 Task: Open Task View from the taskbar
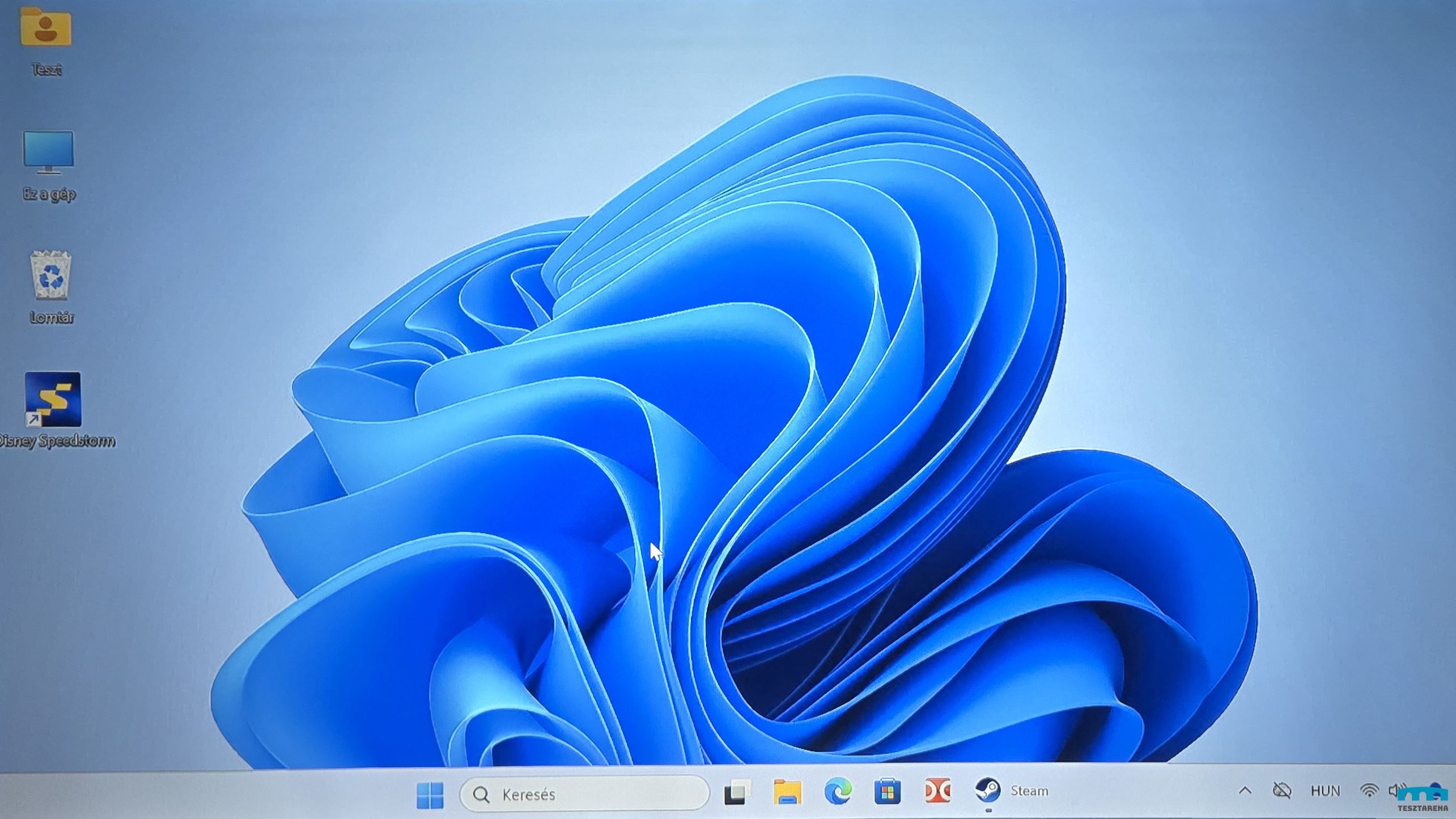pyautogui.click(x=737, y=792)
